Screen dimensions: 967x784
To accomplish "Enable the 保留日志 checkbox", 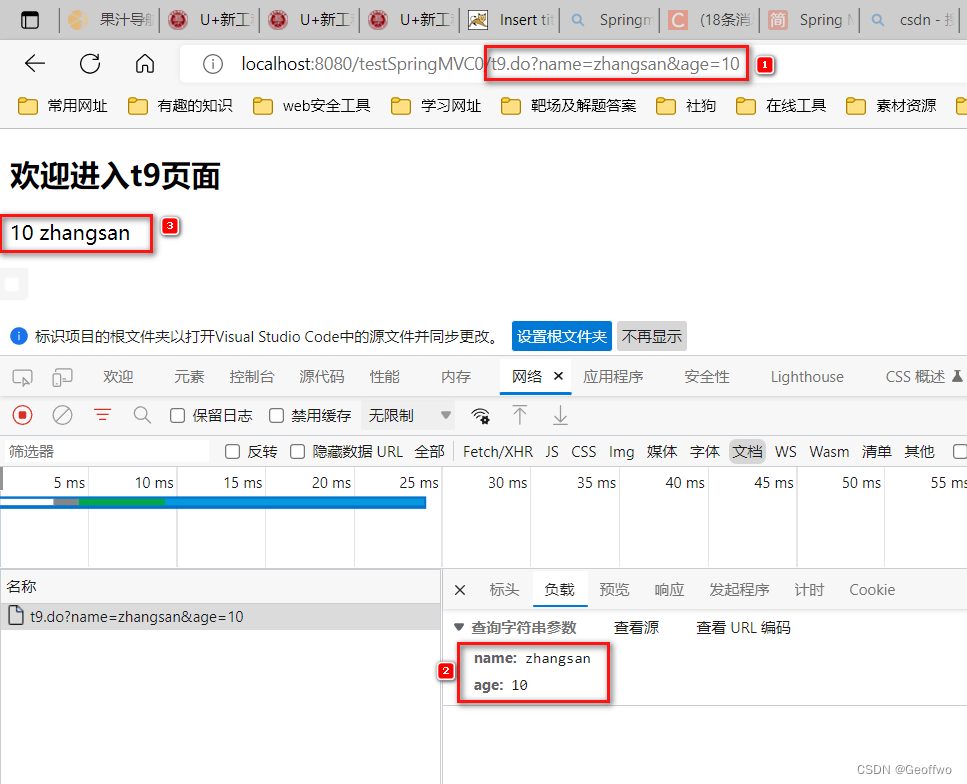I will coord(178,414).
